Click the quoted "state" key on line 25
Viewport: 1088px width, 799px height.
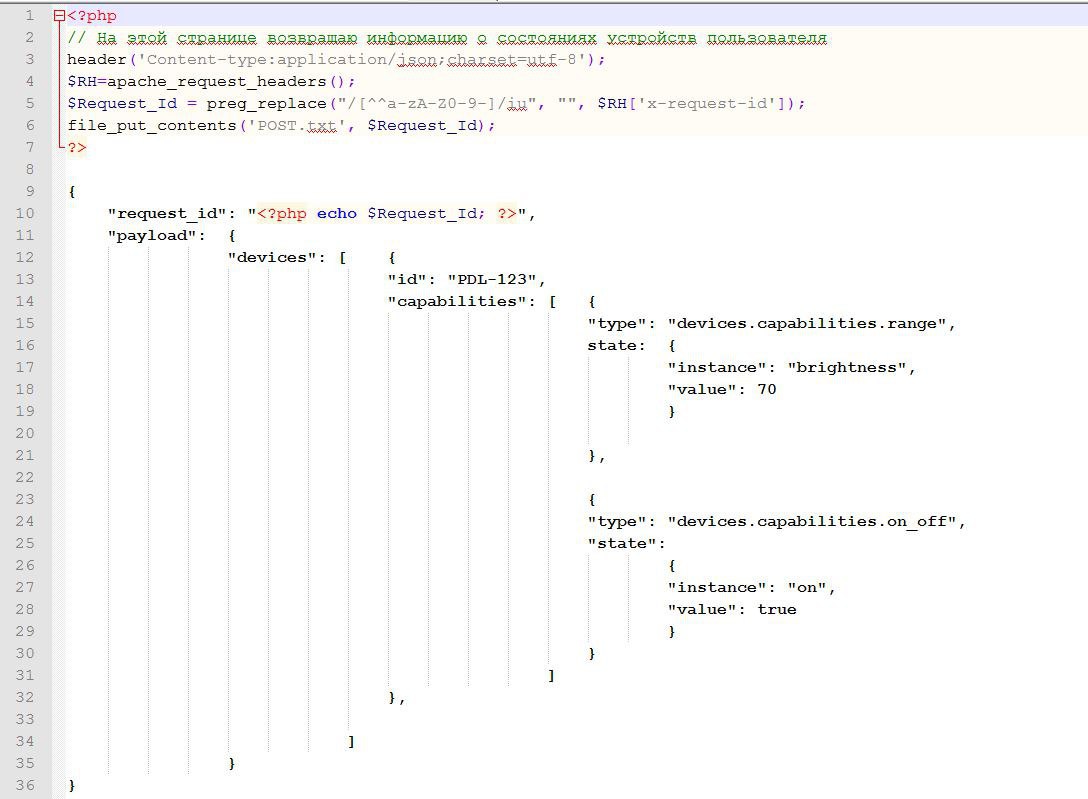[x=622, y=544]
